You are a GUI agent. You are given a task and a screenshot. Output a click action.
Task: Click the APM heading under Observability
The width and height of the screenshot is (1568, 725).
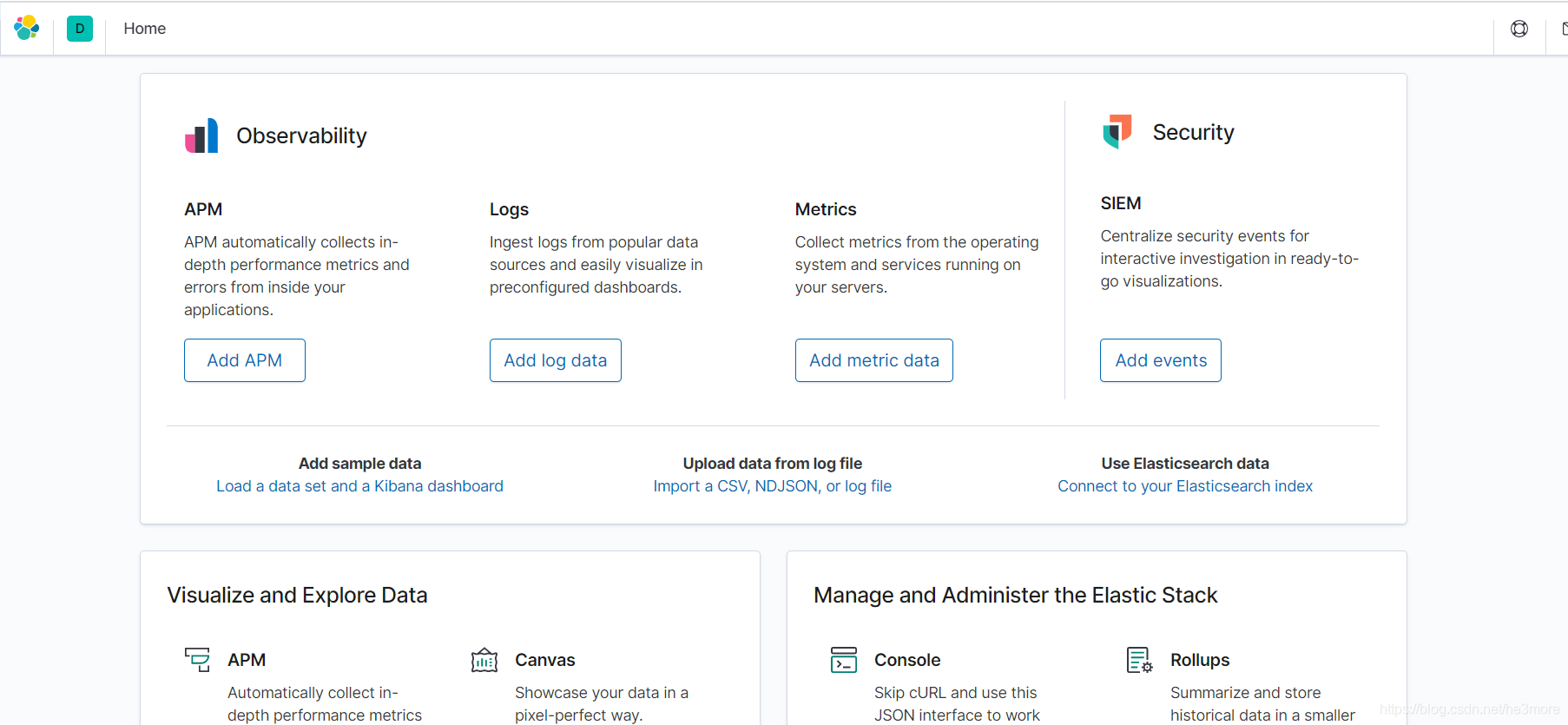click(x=203, y=209)
